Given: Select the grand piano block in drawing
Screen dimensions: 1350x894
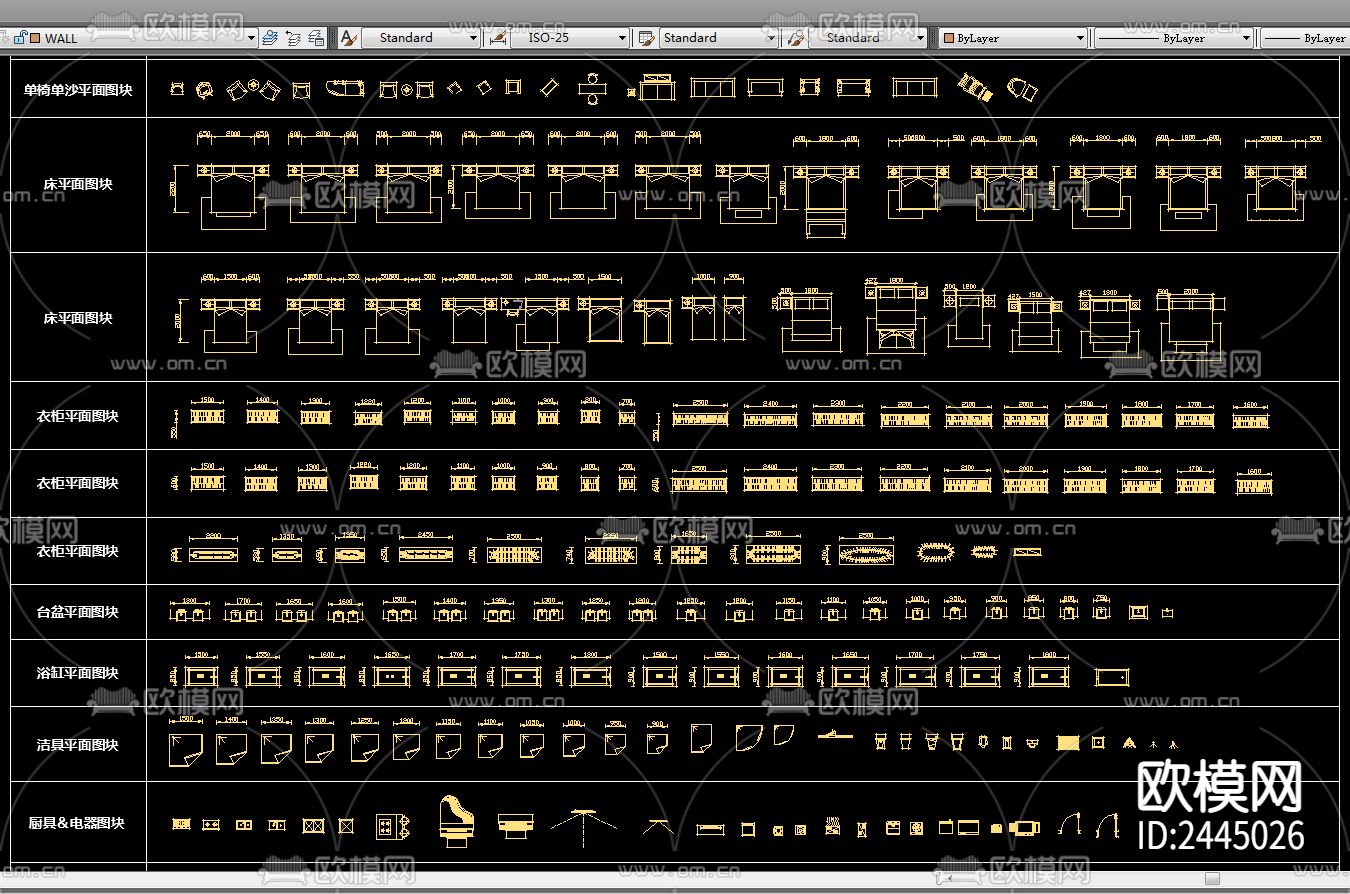Looking at the screenshot, I should 455,817.
